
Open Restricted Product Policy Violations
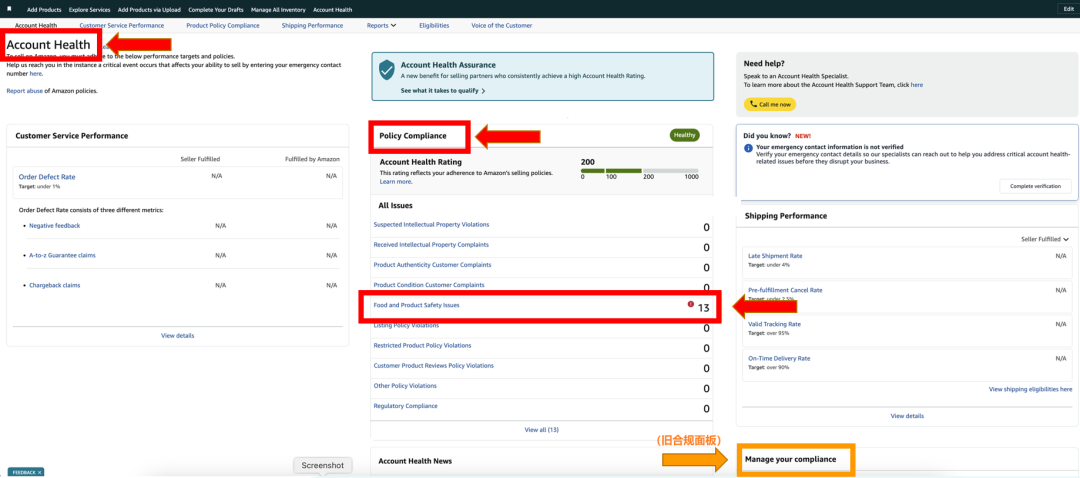point(422,345)
